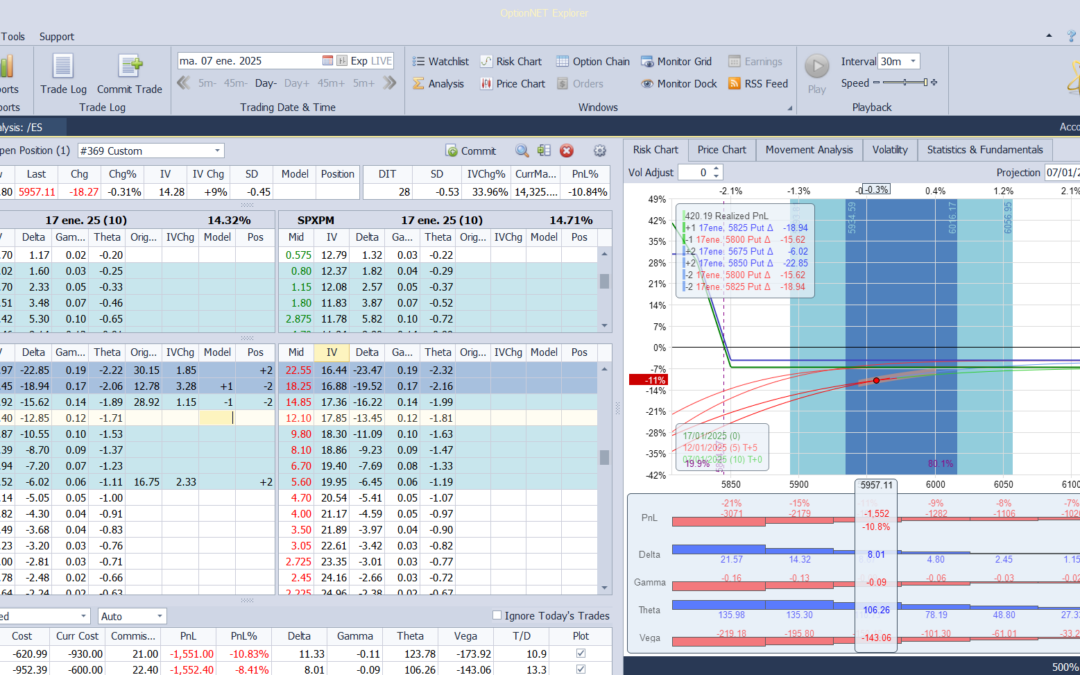Click Commit in the position toolbar
The image size is (1080, 675).
[470, 151]
